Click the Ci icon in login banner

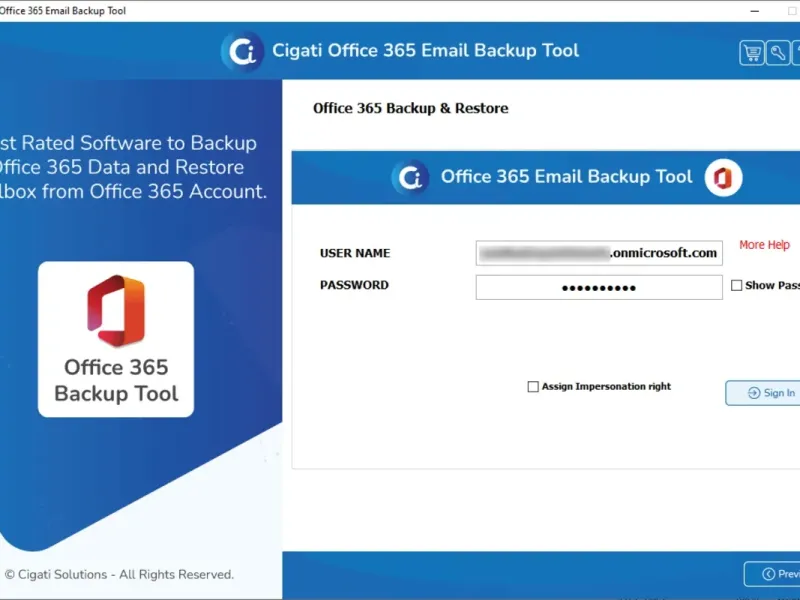pos(410,178)
